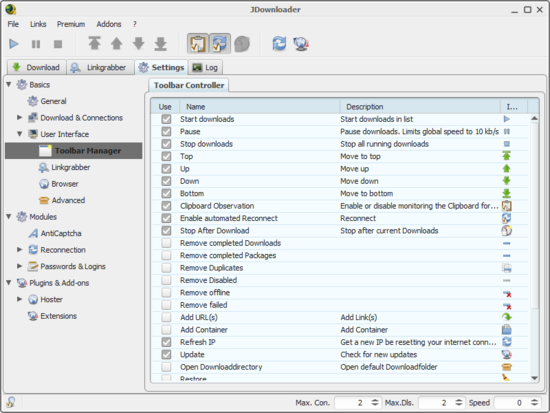
Task: Click the Speed value field
Action: tap(512, 402)
